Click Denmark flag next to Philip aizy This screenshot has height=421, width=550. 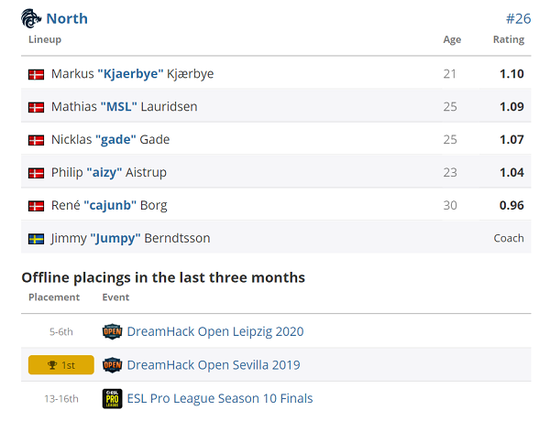click(x=36, y=173)
